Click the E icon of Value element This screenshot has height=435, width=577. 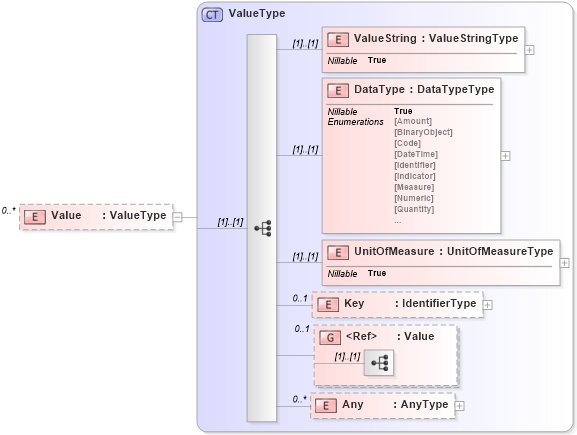(35, 217)
